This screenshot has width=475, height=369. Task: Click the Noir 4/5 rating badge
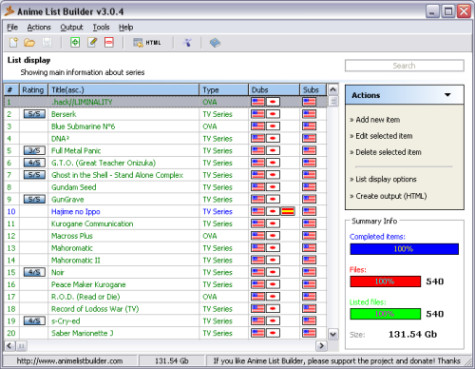(x=34, y=272)
